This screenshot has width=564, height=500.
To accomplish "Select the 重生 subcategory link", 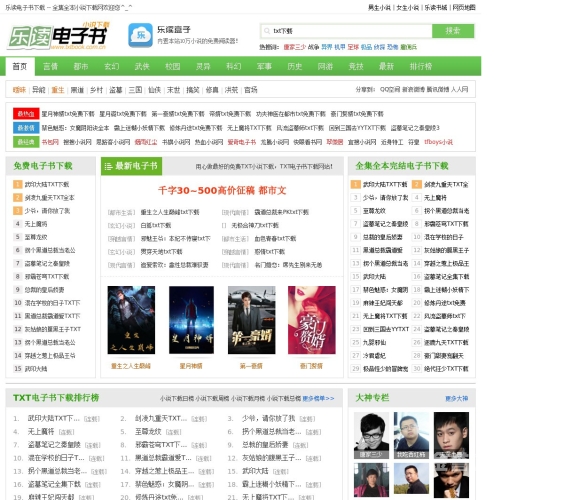I will click(x=58, y=90).
